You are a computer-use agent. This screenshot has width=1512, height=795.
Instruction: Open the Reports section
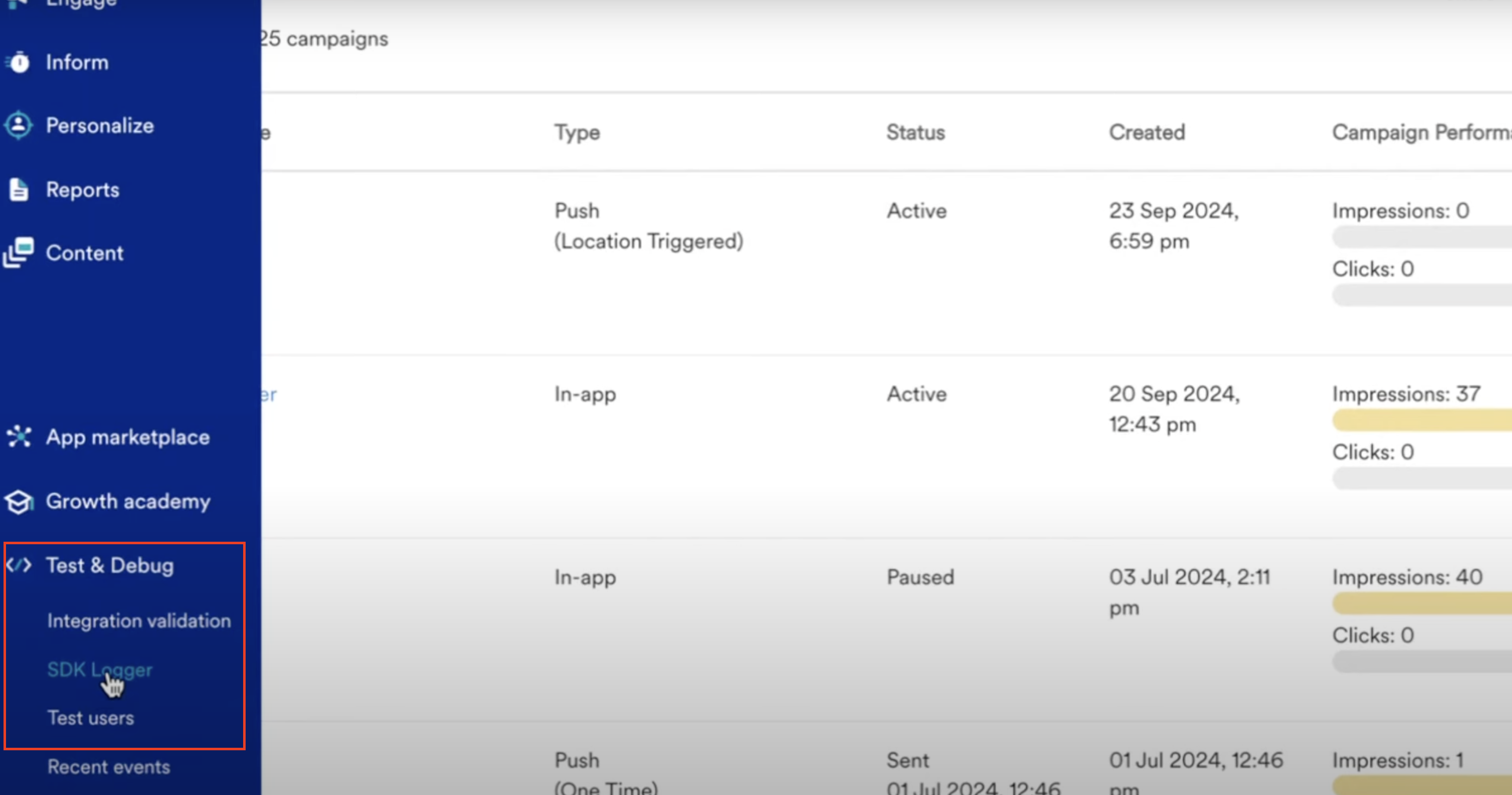[x=83, y=189]
